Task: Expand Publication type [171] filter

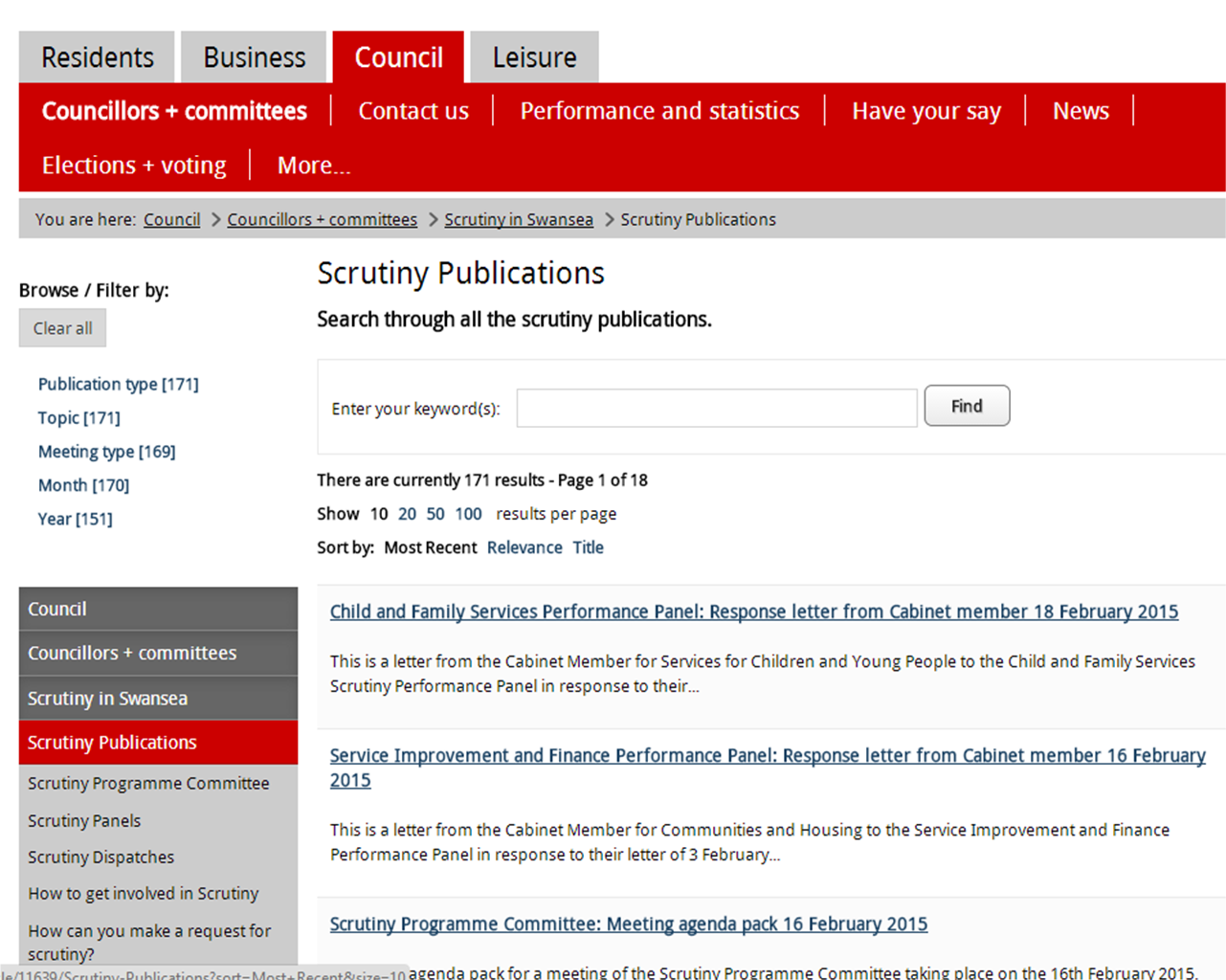Action: point(119,384)
